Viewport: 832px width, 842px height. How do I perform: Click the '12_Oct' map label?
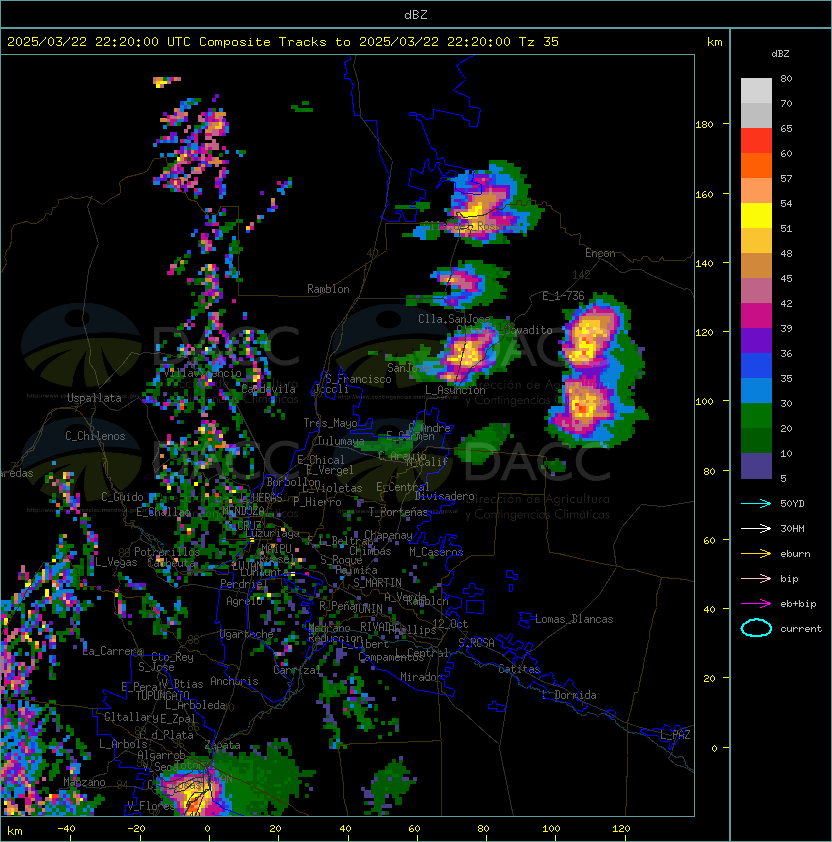point(450,624)
